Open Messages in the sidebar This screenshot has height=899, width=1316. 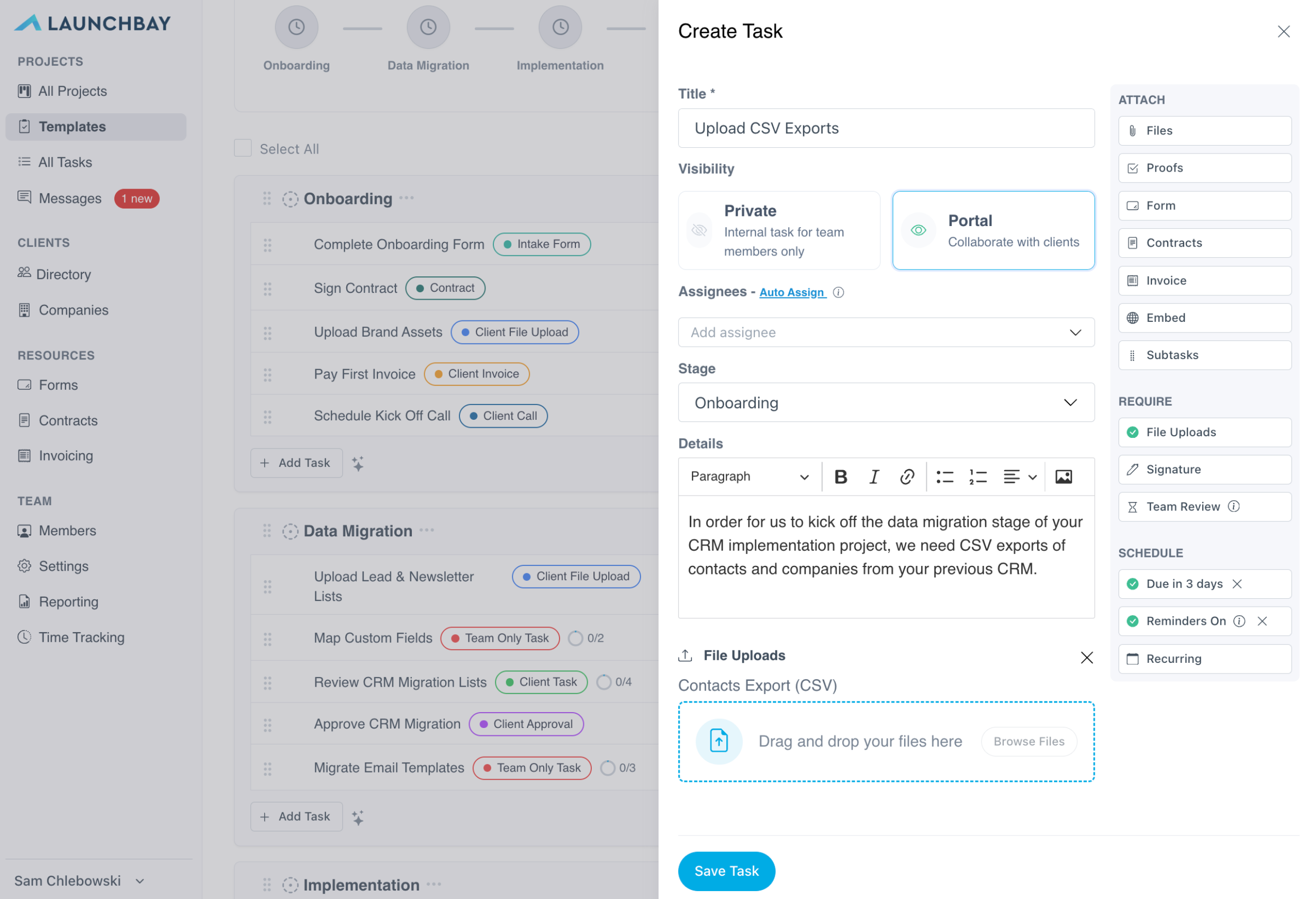click(x=70, y=199)
